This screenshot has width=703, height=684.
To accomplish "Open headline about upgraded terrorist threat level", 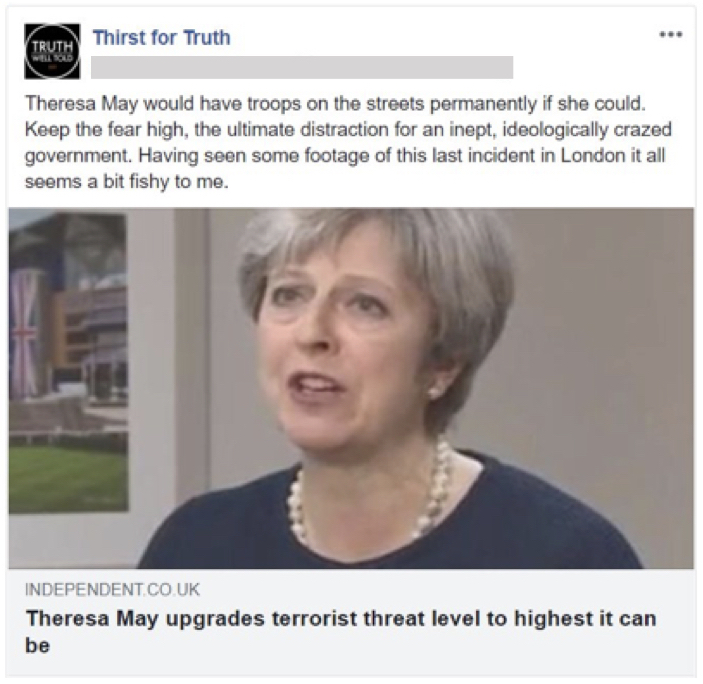I will [x=341, y=632].
